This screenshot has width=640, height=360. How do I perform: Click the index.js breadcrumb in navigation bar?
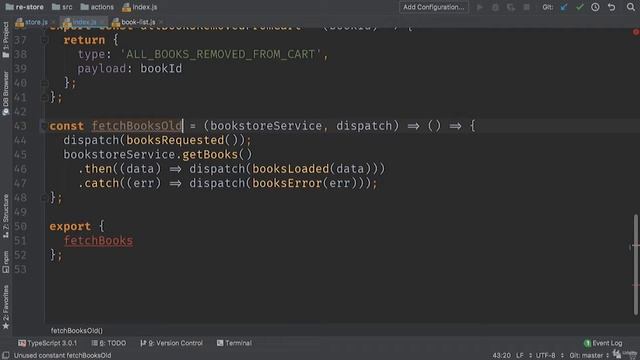pyautogui.click(x=140, y=7)
